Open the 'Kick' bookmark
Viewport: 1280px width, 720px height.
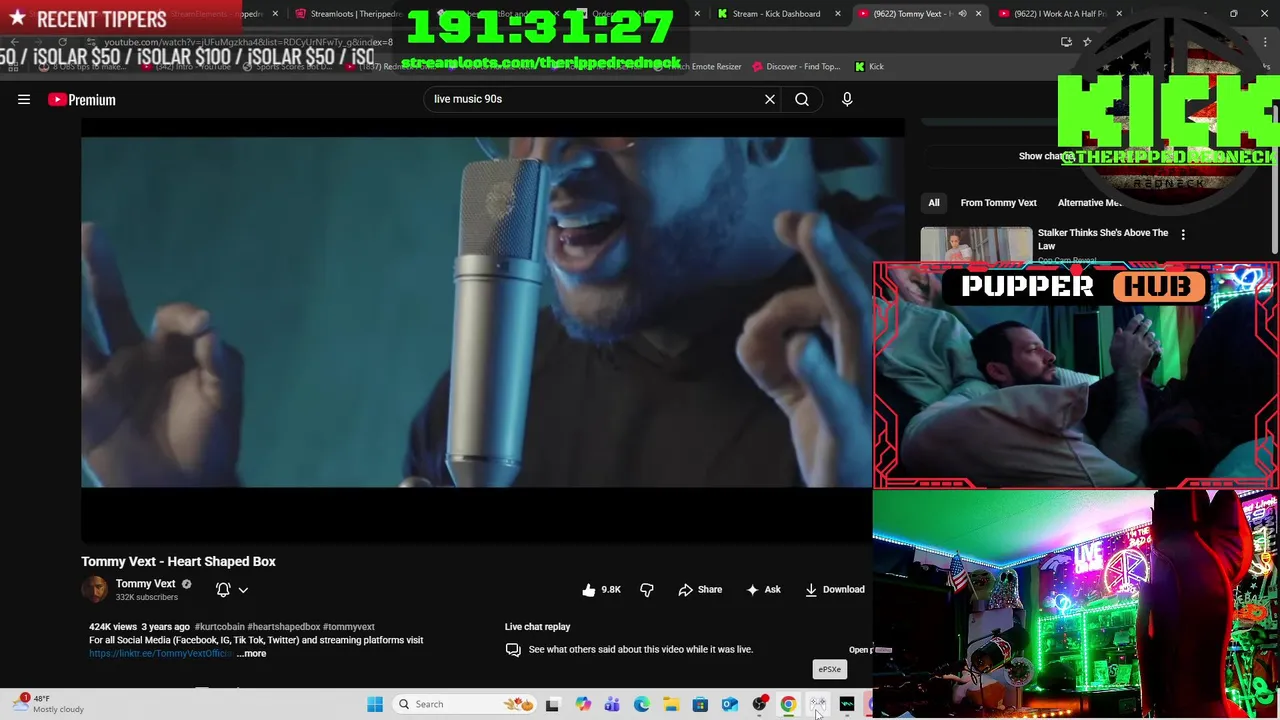869,66
